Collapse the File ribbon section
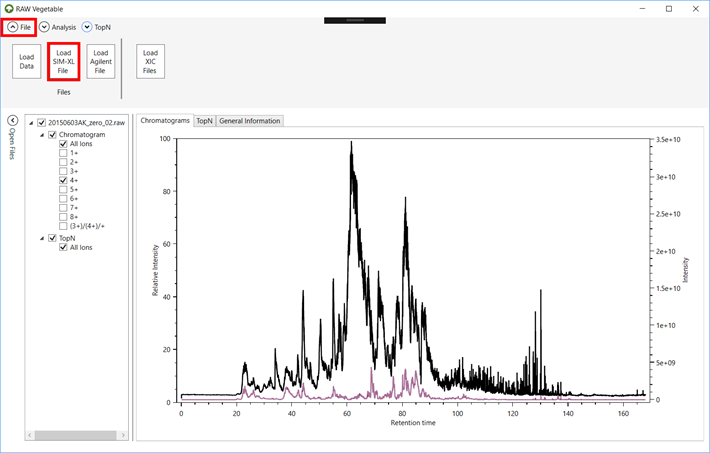 click(x=13, y=27)
